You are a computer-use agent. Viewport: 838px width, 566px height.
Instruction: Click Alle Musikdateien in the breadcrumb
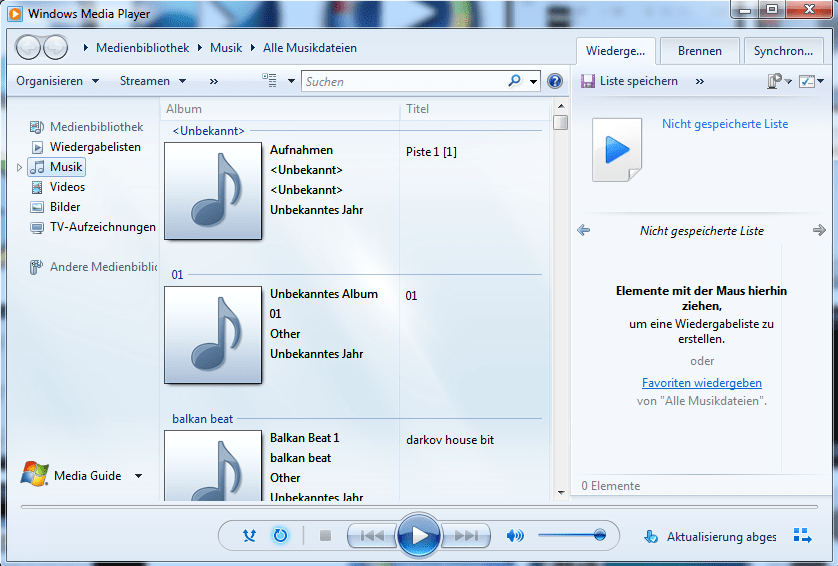pyautogui.click(x=310, y=48)
